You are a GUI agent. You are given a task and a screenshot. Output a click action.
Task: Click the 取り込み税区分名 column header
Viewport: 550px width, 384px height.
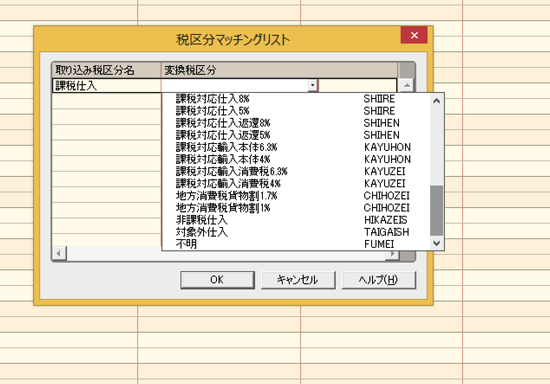(106, 70)
